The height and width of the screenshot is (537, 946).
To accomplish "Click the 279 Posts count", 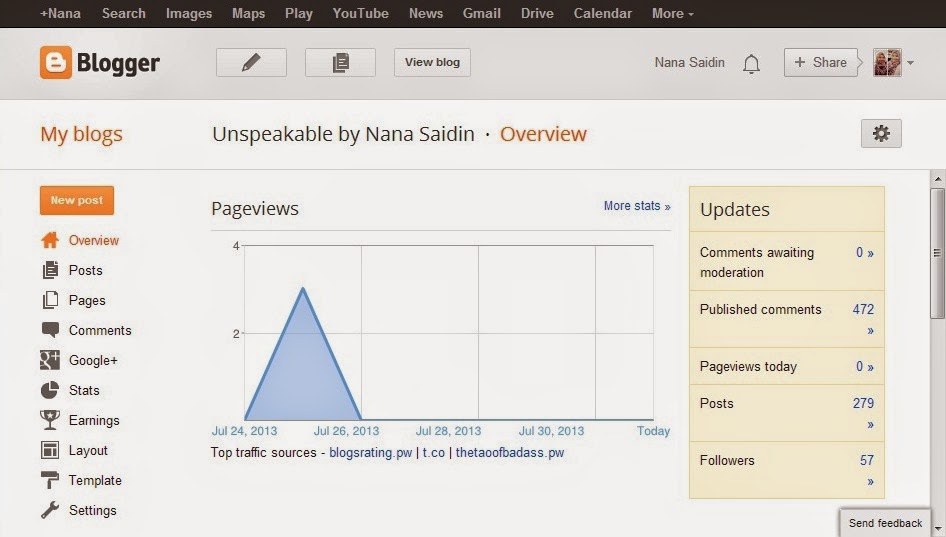I will pos(863,404).
